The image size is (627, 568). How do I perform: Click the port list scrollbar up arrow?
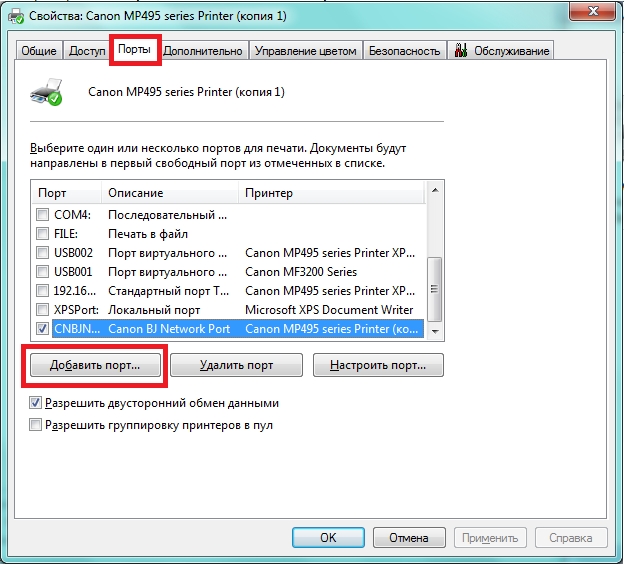coord(434,192)
